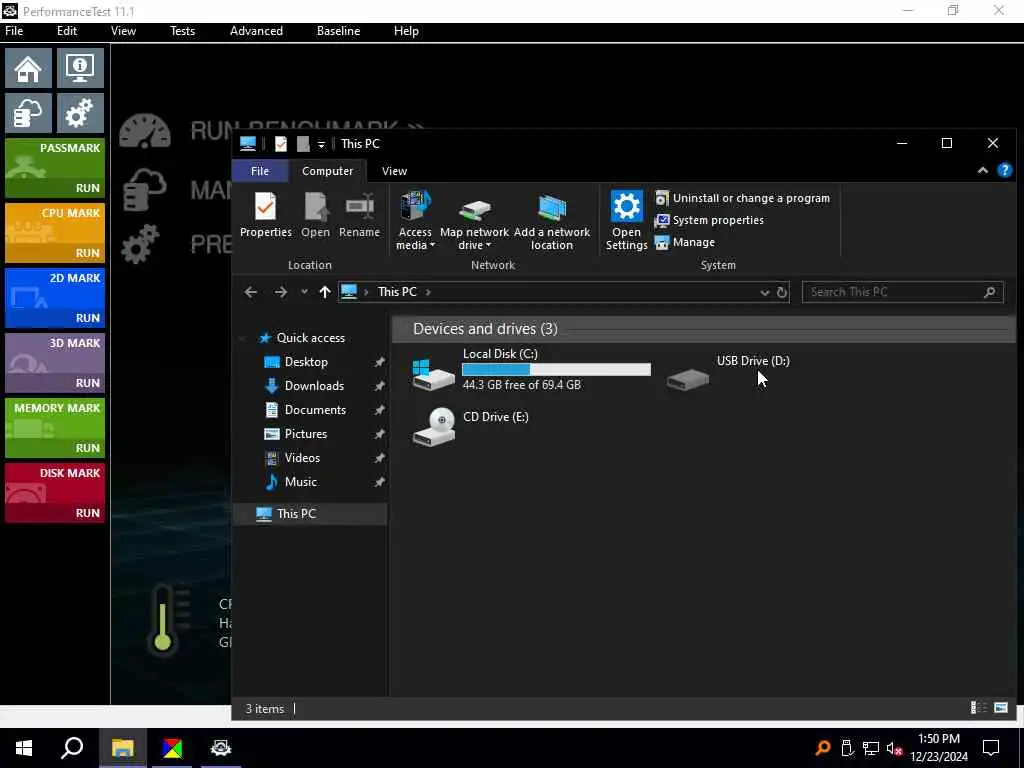Open Access media dropdown

415,221
